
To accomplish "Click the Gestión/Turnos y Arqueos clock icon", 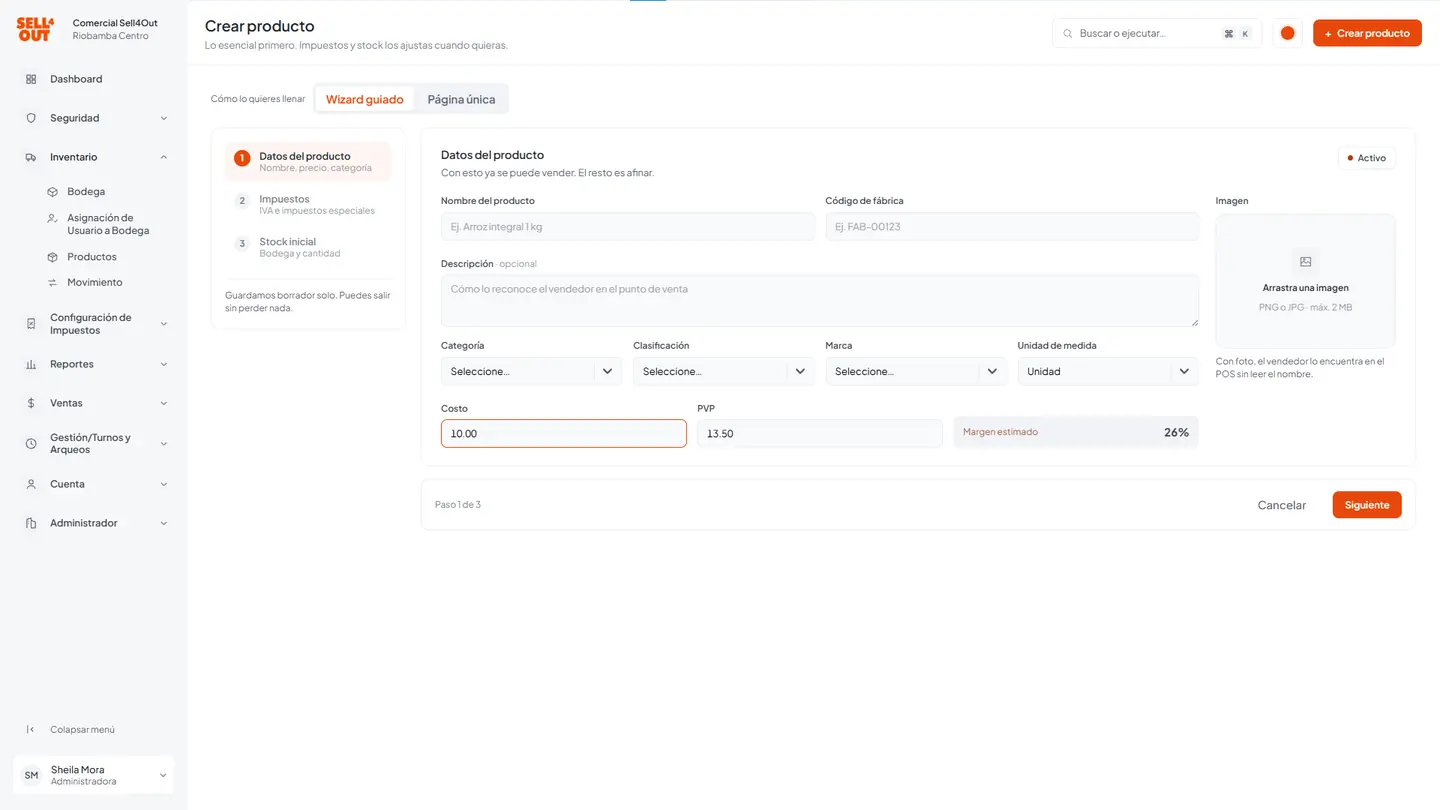I will 31,444.
